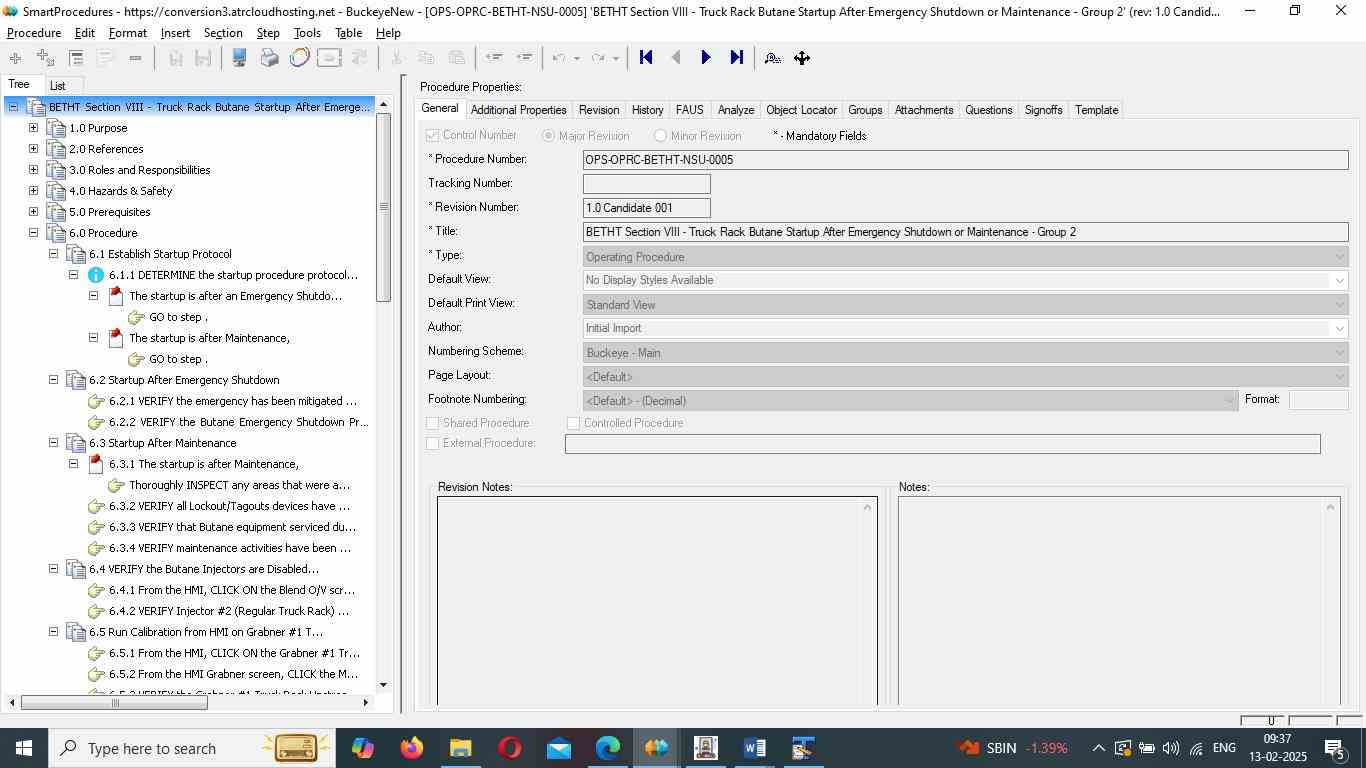Viewport: 1366px width, 768px height.
Task: Switch to the Object Locator tab
Action: tap(801, 110)
